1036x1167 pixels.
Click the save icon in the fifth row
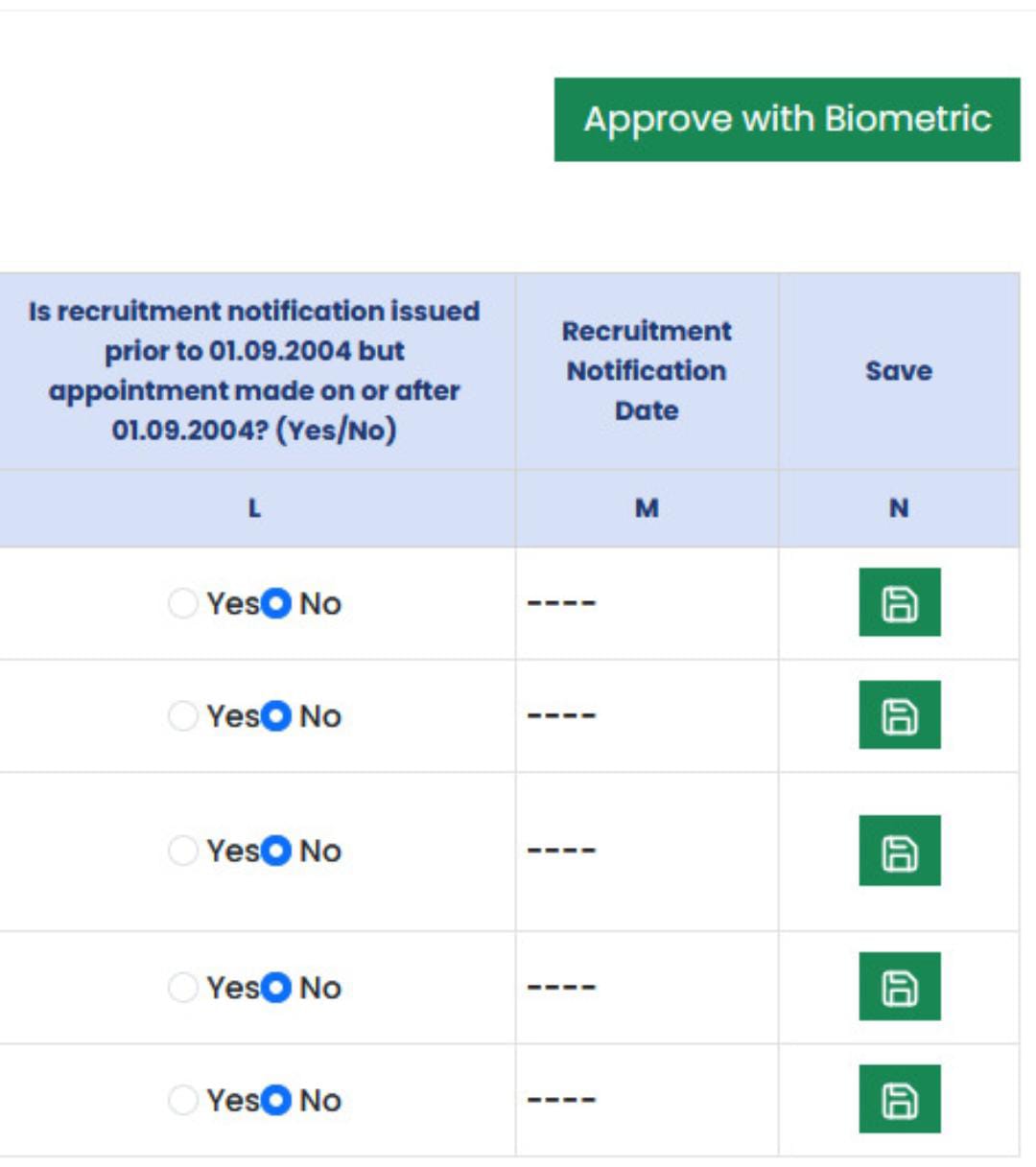(899, 1099)
